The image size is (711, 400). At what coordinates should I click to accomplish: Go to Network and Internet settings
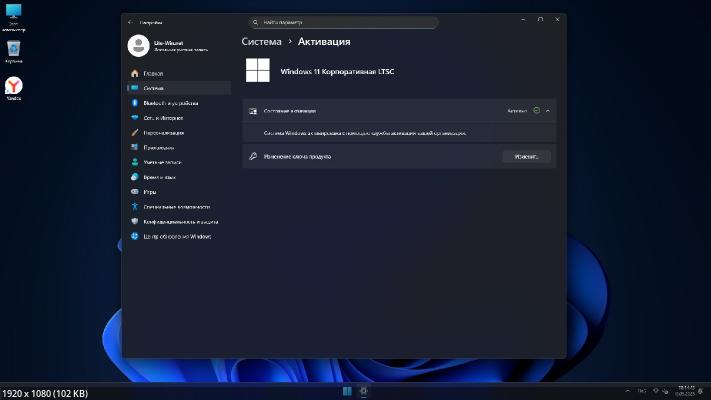point(163,118)
